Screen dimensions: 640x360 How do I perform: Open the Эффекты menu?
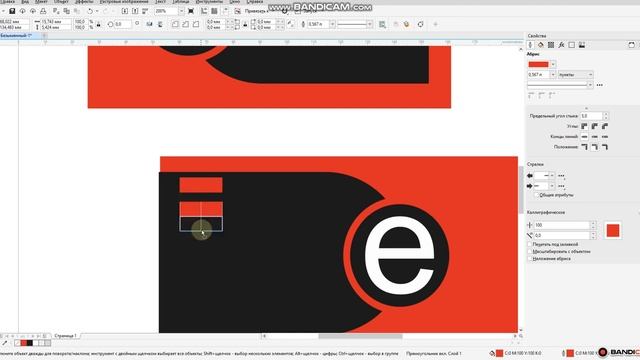click(x=84, y=2)
